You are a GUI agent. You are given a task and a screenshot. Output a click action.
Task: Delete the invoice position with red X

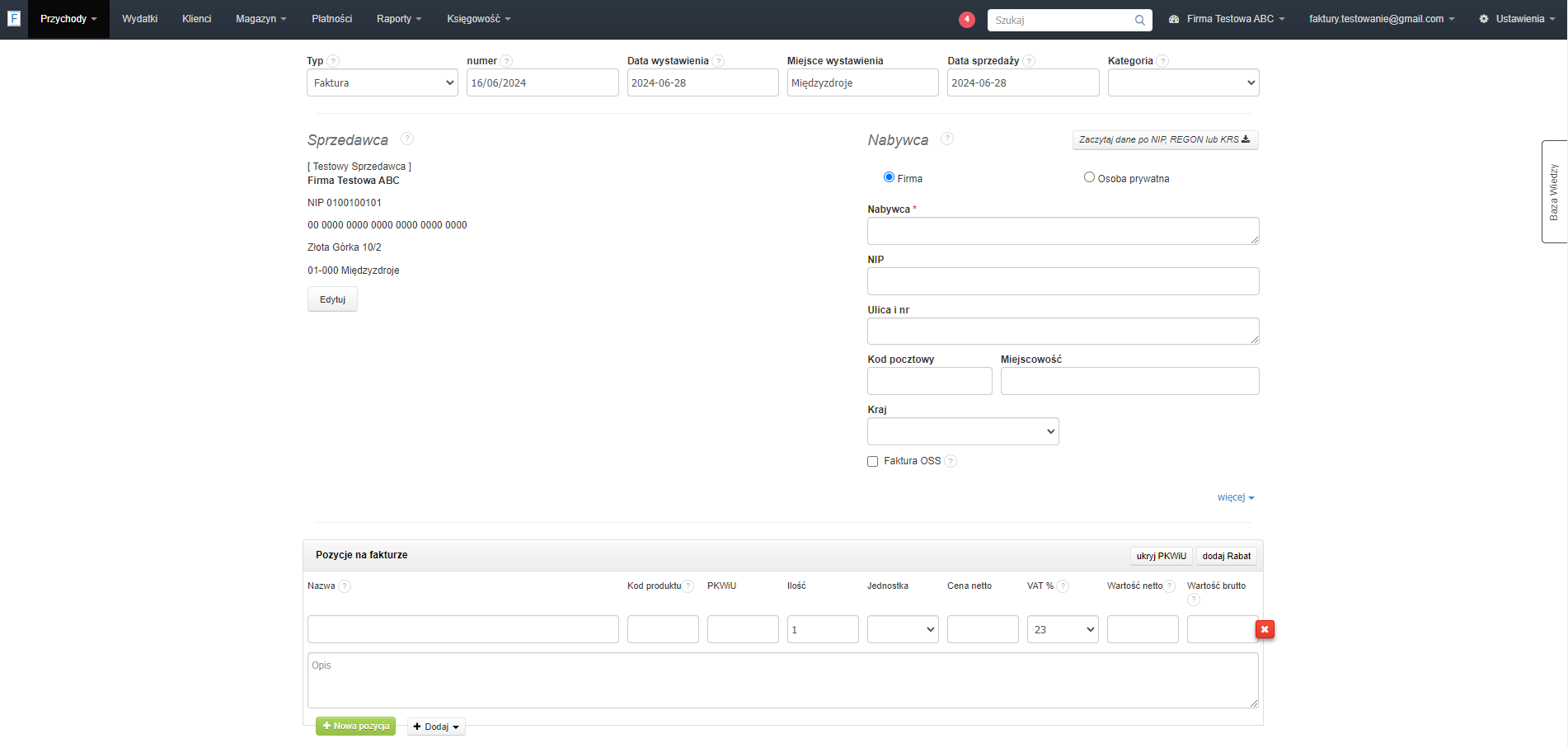(x=1265, y=629)
